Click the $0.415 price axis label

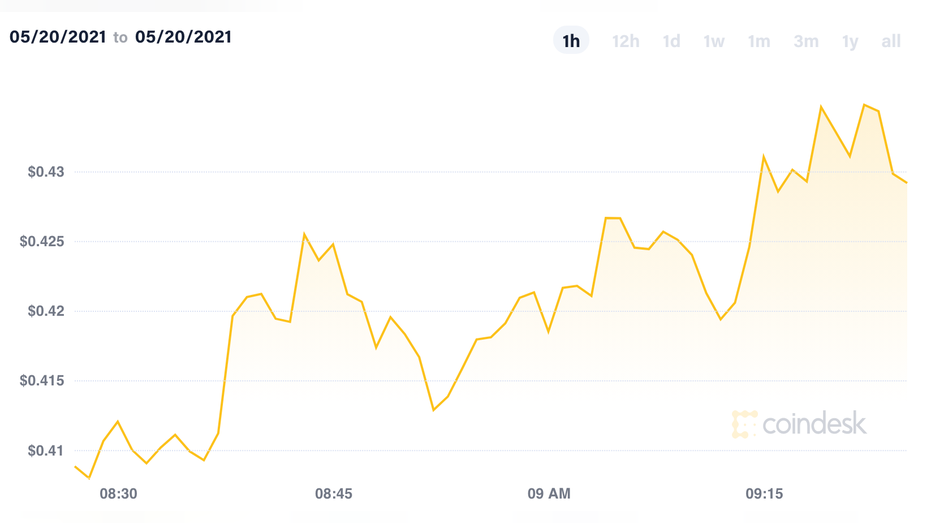(x=42, y=381)
